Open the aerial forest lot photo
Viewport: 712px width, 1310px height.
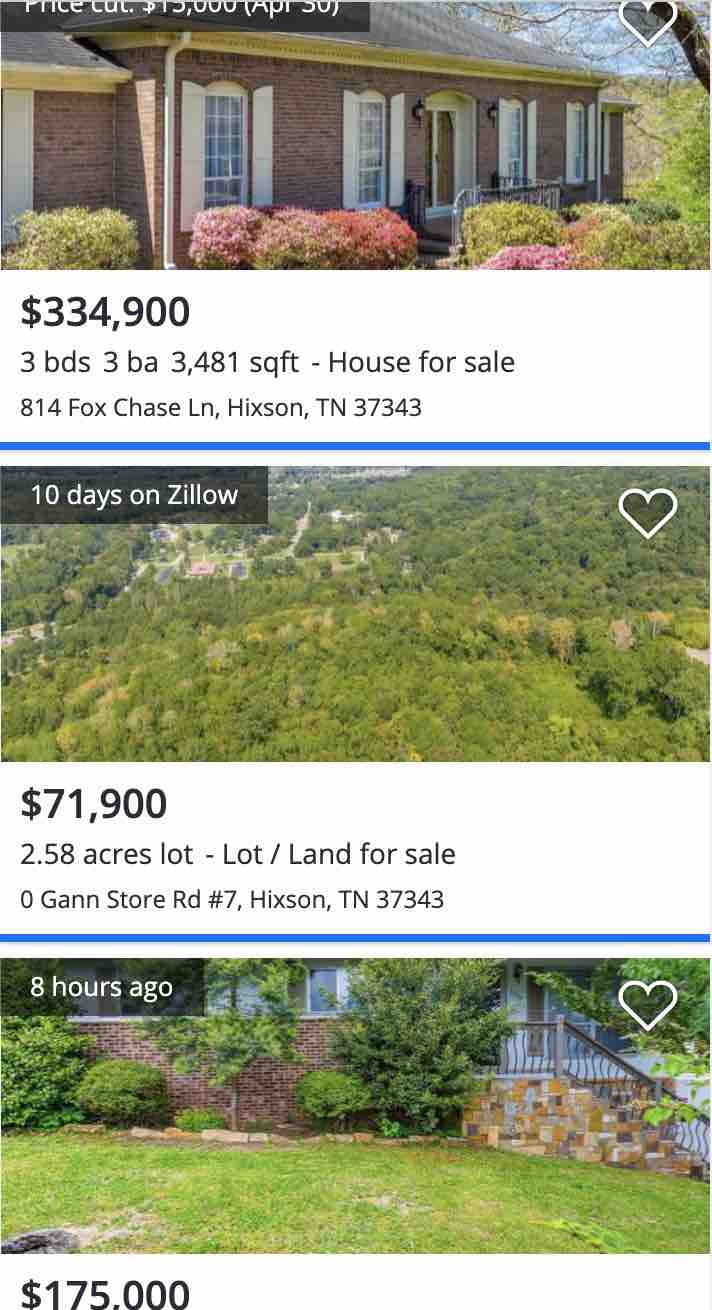click(x=355, y=640)
